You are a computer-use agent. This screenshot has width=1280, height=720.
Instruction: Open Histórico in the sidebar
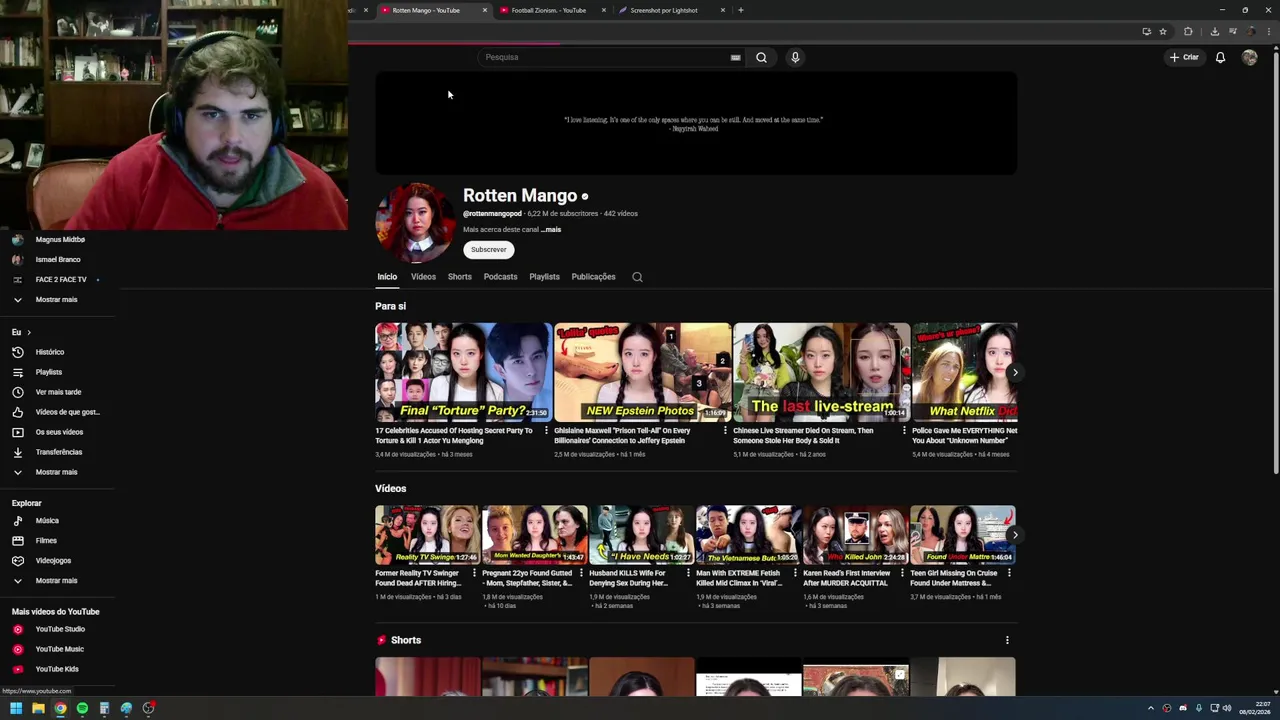pos(50,352)
